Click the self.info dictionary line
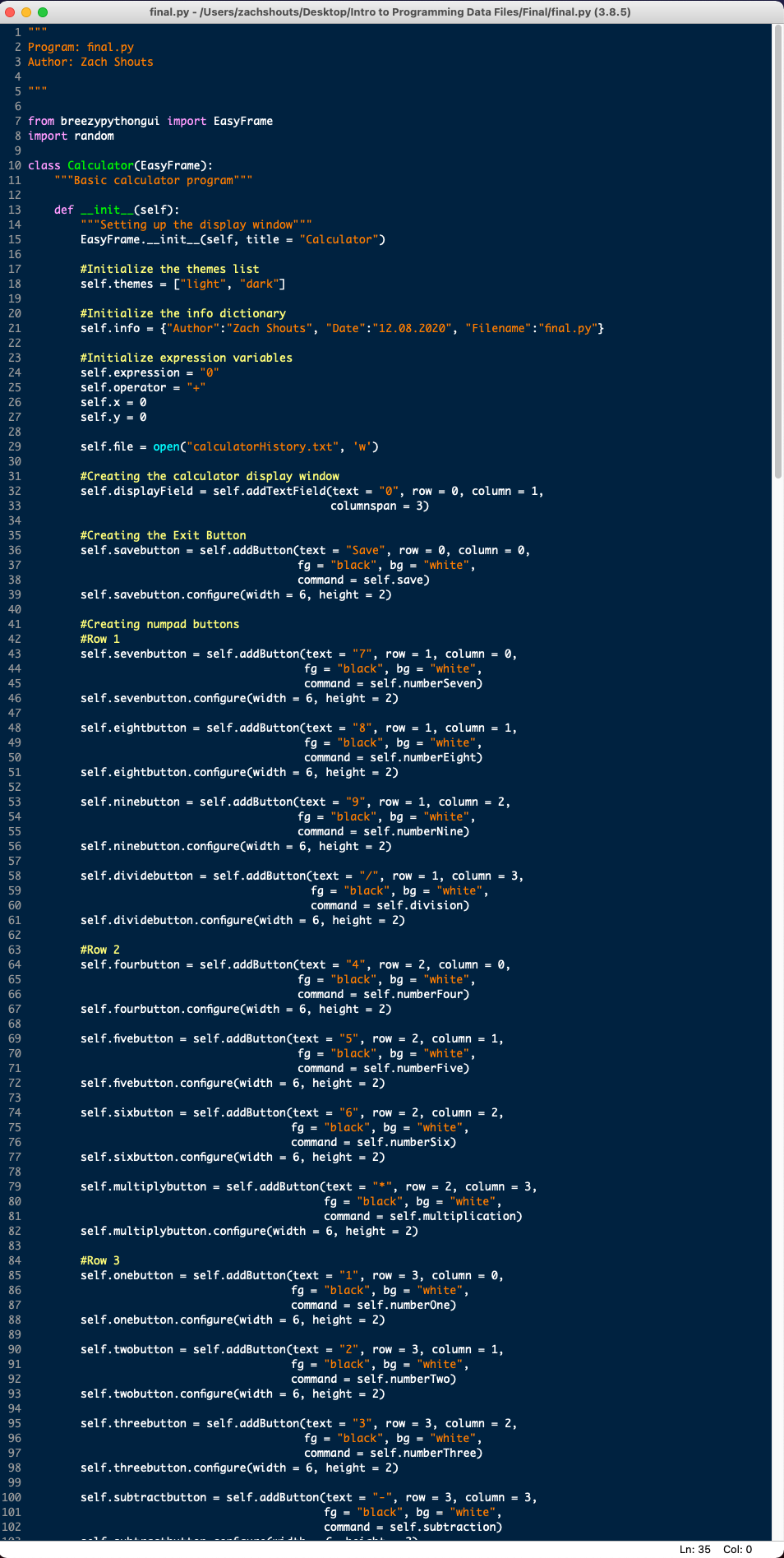Screen dimensions: 784x1558 pyautogui.click(x=342, y=328)
